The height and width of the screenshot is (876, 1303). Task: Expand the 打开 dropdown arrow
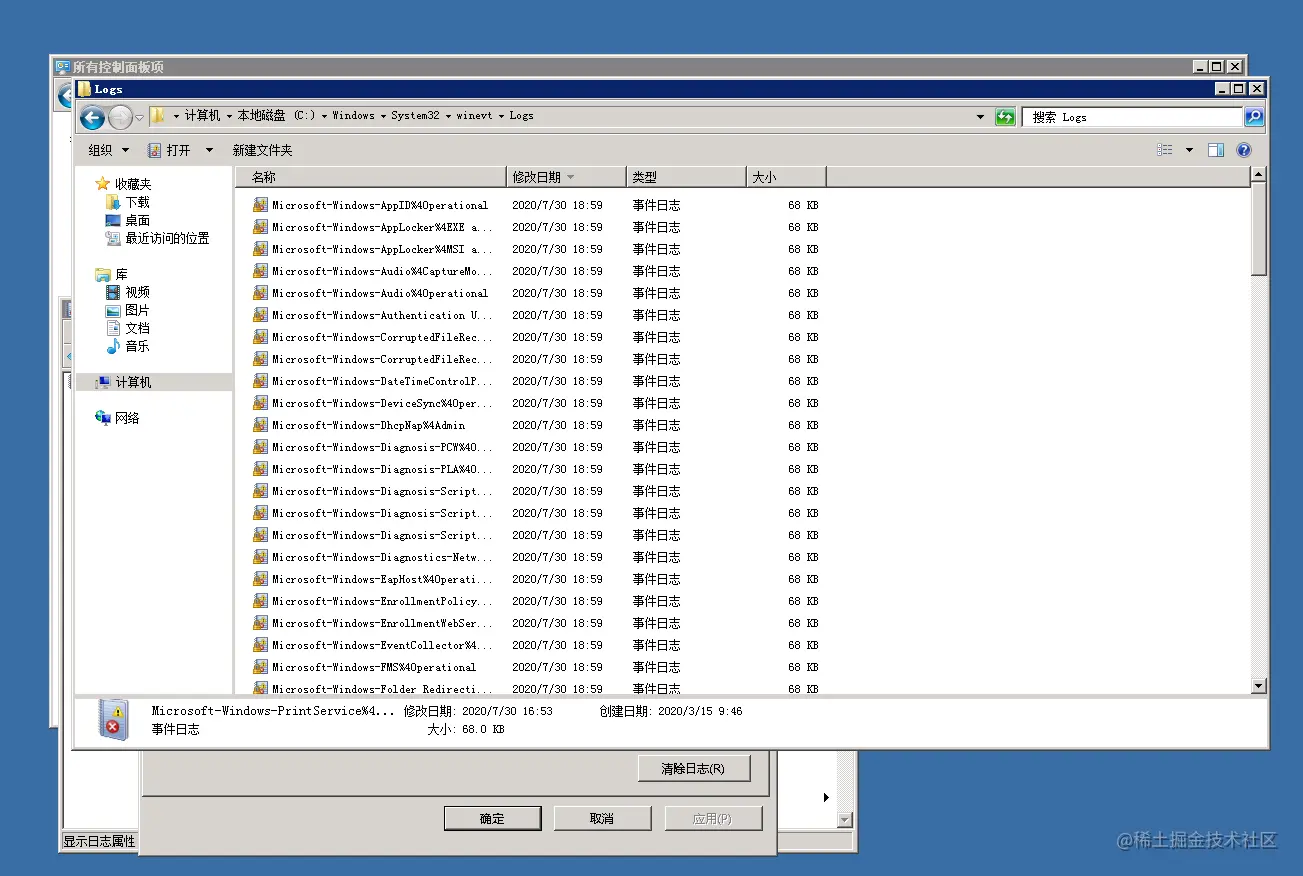[x=209, y=150]
